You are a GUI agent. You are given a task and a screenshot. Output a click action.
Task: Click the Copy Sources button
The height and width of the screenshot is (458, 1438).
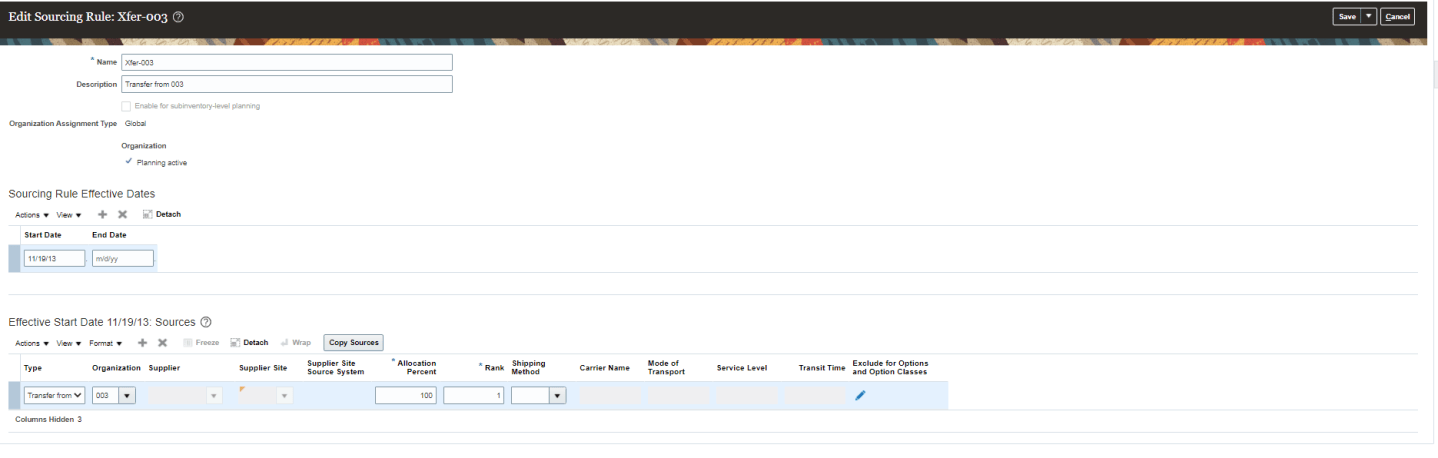[x=354, y=342]
